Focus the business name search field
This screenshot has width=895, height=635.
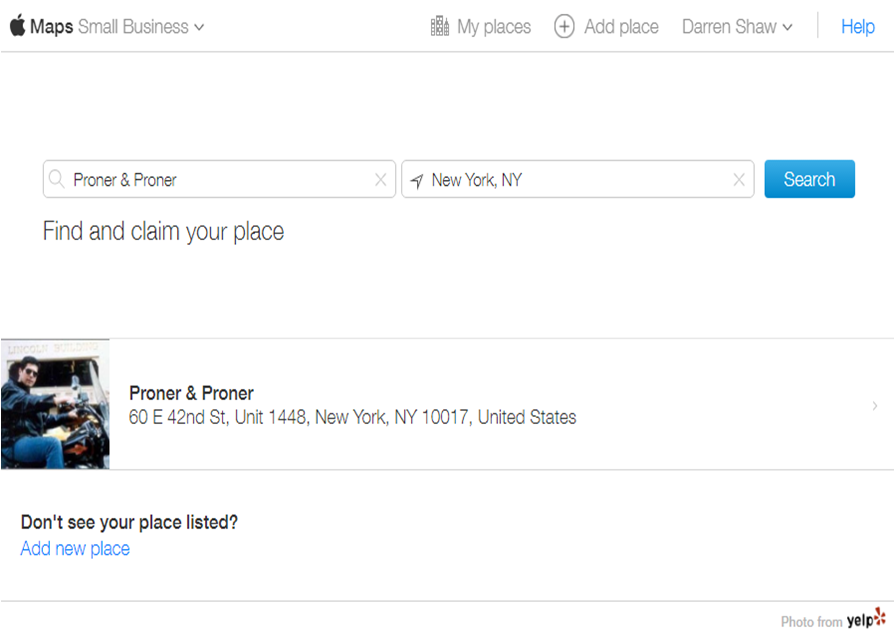220,180
